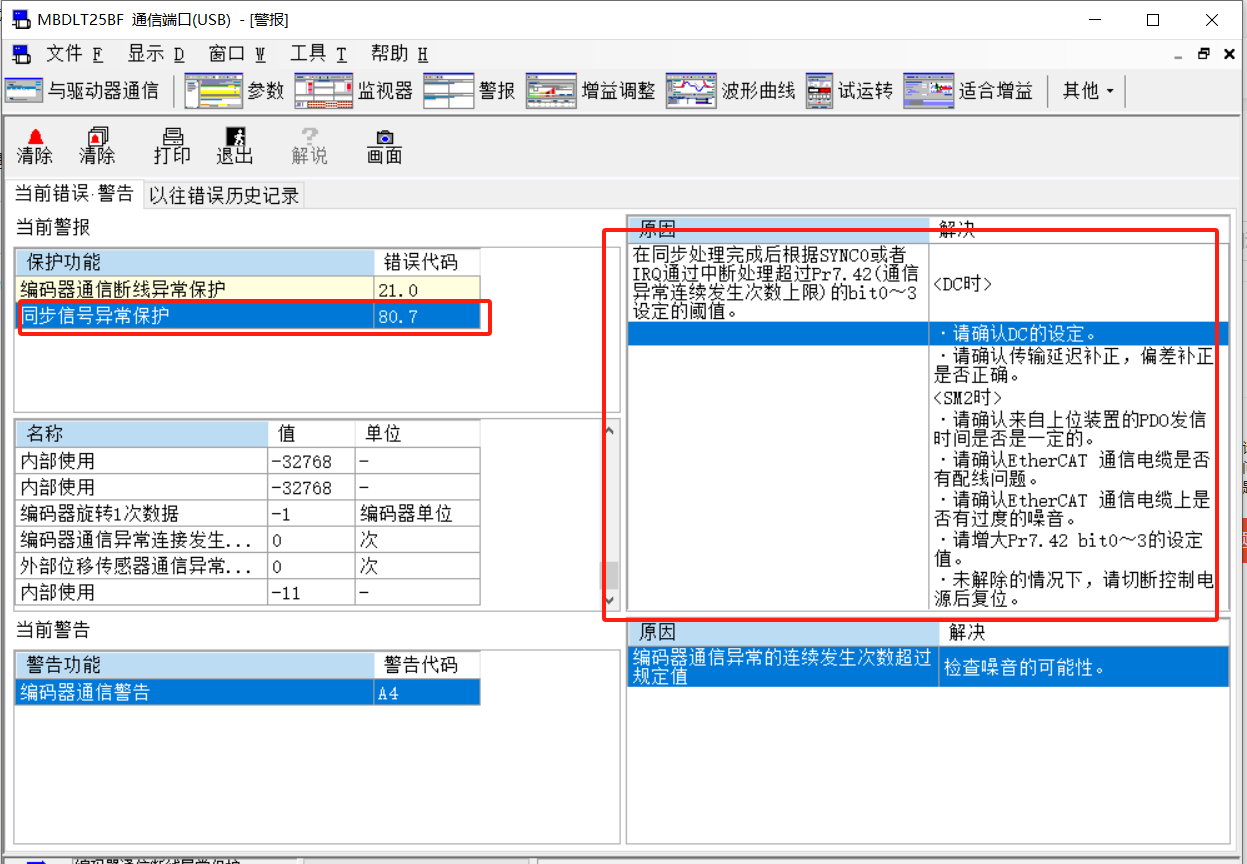Screen dimensions: 1247x864
Task: Click the title bar application icon
Action: click(x=20, y=20)
